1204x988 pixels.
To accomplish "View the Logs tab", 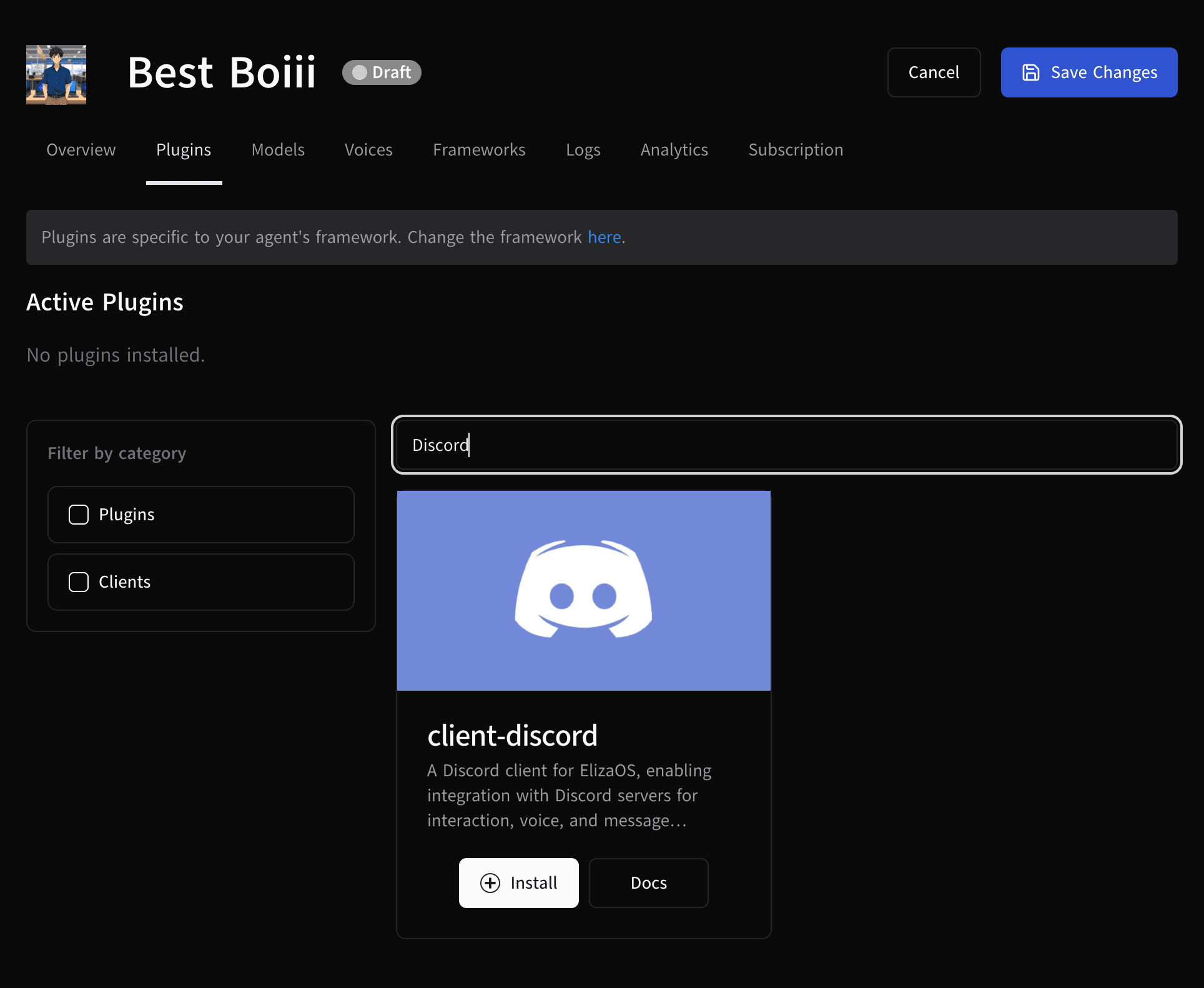I will (x=583, y=150).
